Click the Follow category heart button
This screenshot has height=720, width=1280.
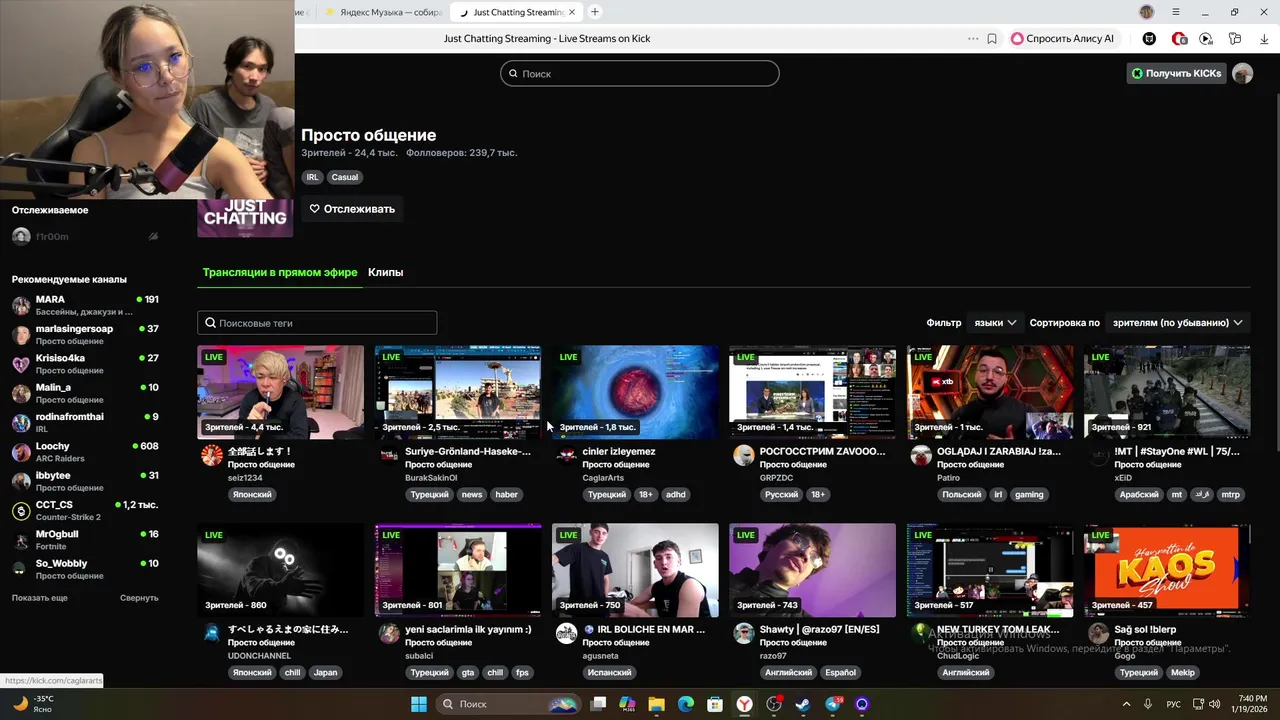click(x=352, y=209)
